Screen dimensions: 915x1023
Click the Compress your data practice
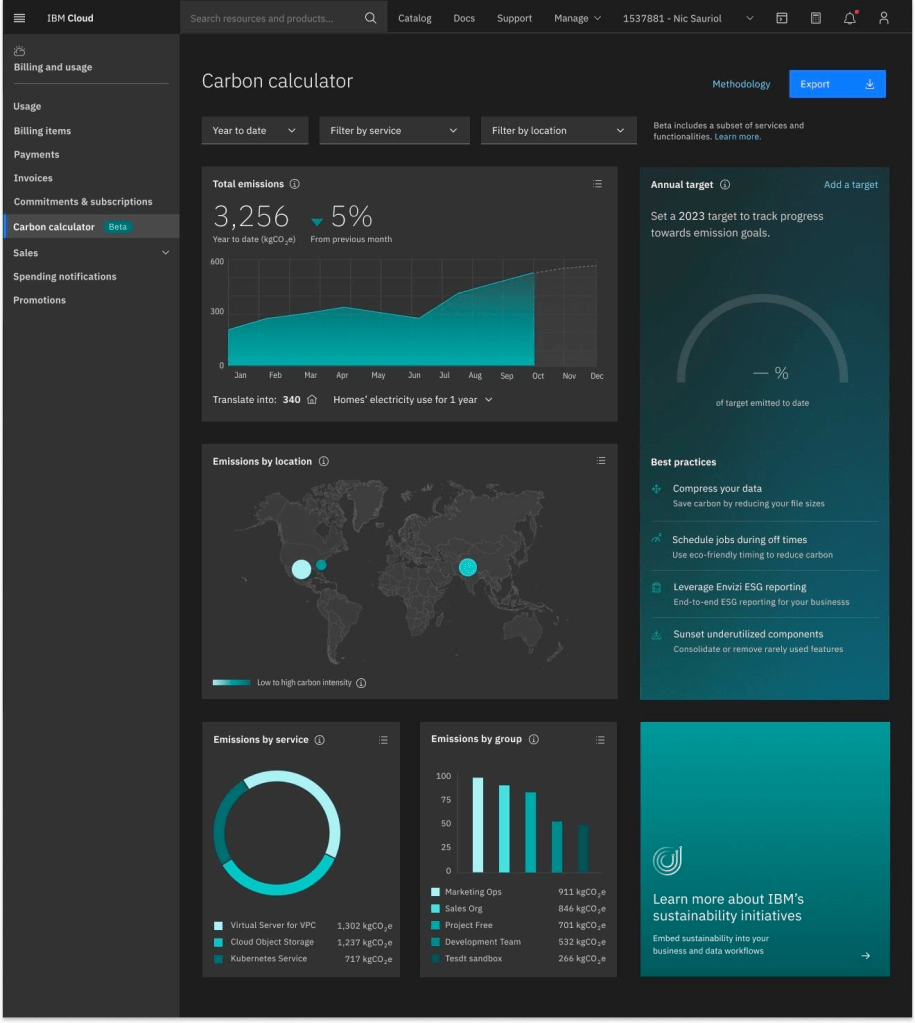tap(764, 496)
